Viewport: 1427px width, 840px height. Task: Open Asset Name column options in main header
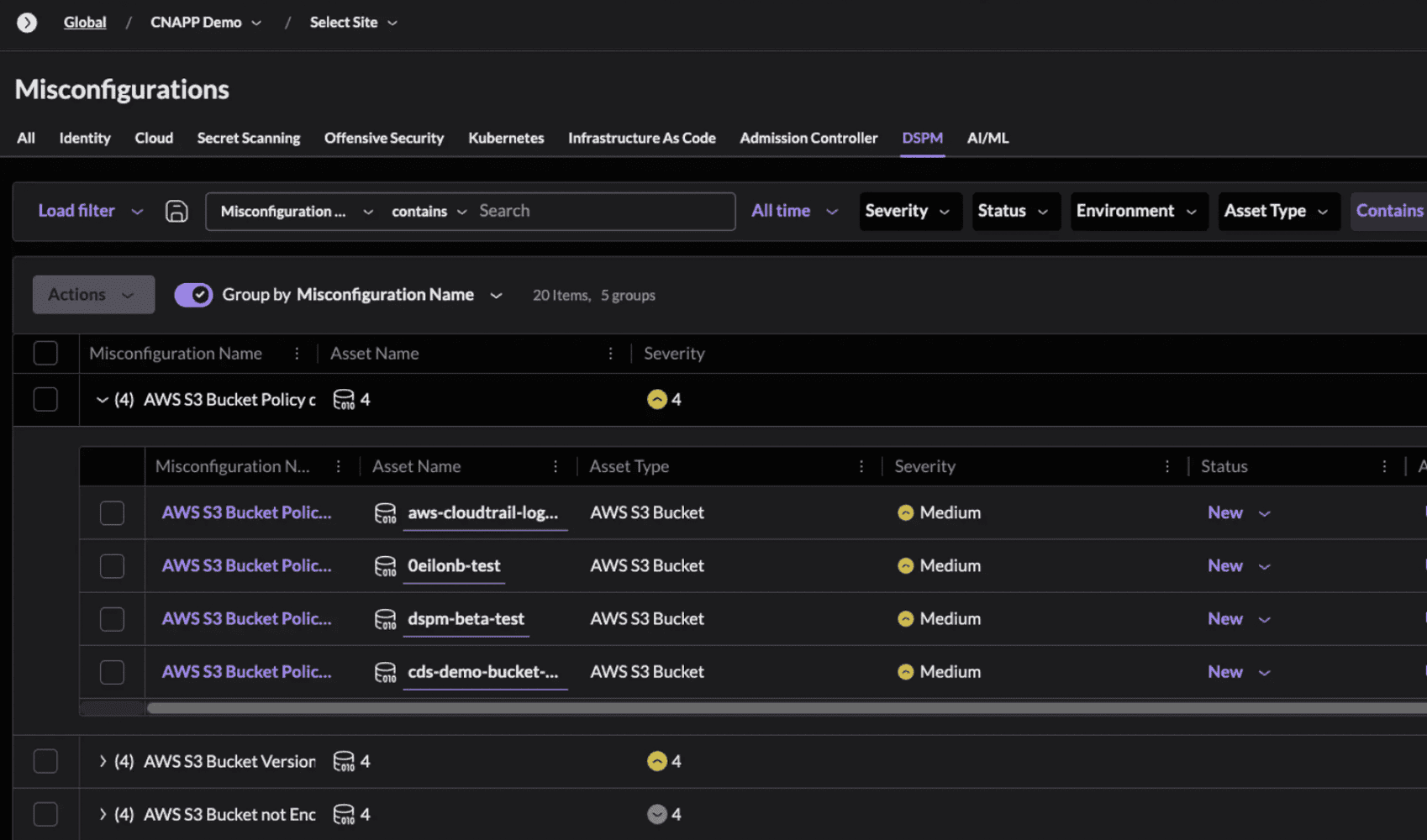tap(610, 354)
